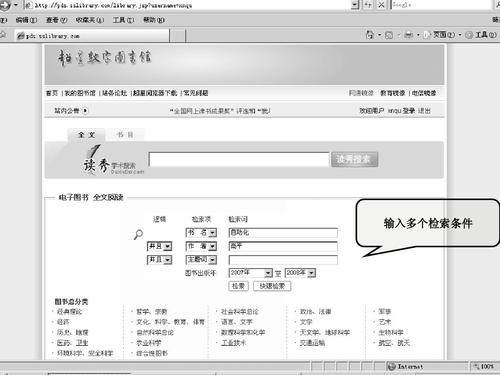500x375 pixels.
Task: Open the address bar history dropdown arrow
Action: 355,5
